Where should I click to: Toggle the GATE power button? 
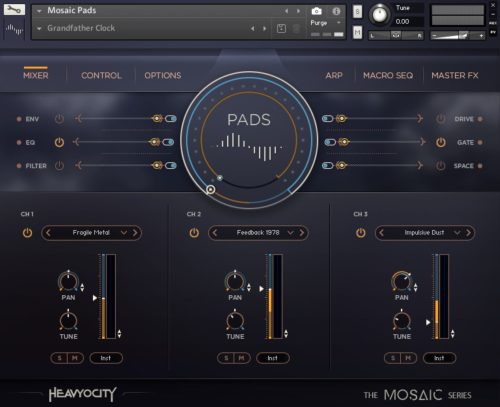[441, 142]
